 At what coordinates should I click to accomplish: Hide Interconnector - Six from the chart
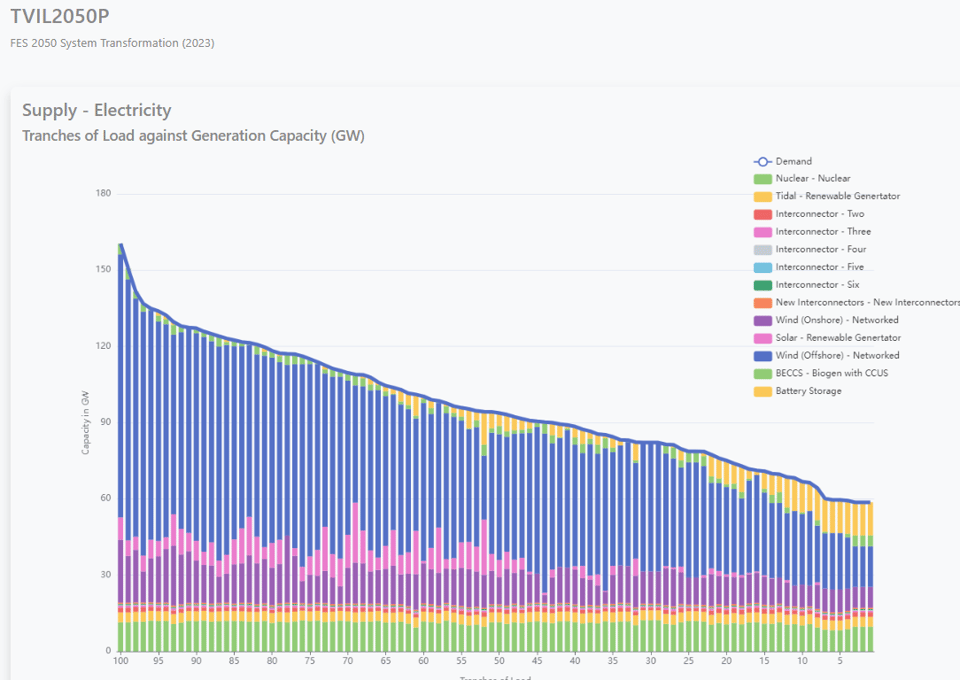tap(806, 285)
